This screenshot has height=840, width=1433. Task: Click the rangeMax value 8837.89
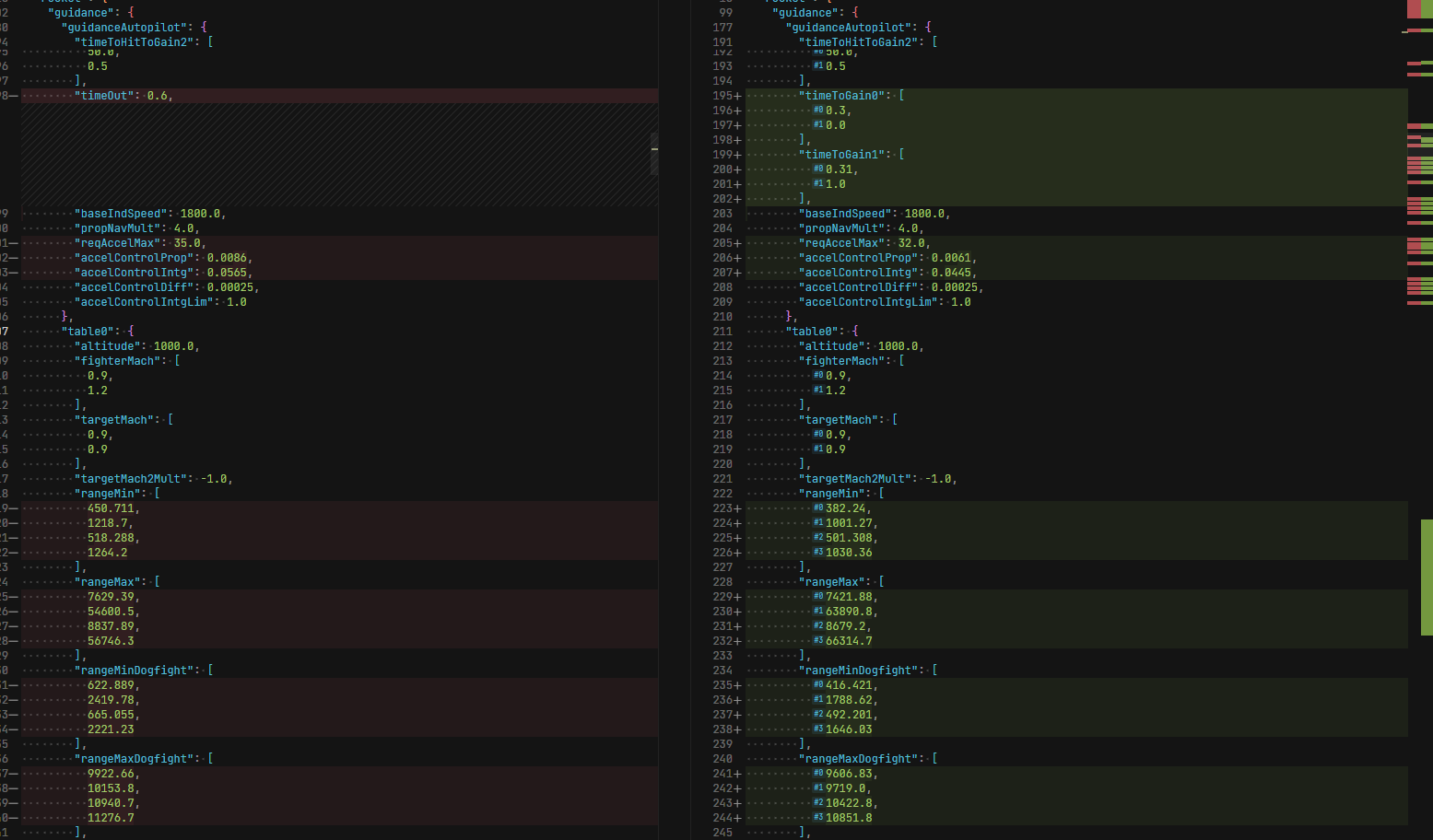click(111, 626)
